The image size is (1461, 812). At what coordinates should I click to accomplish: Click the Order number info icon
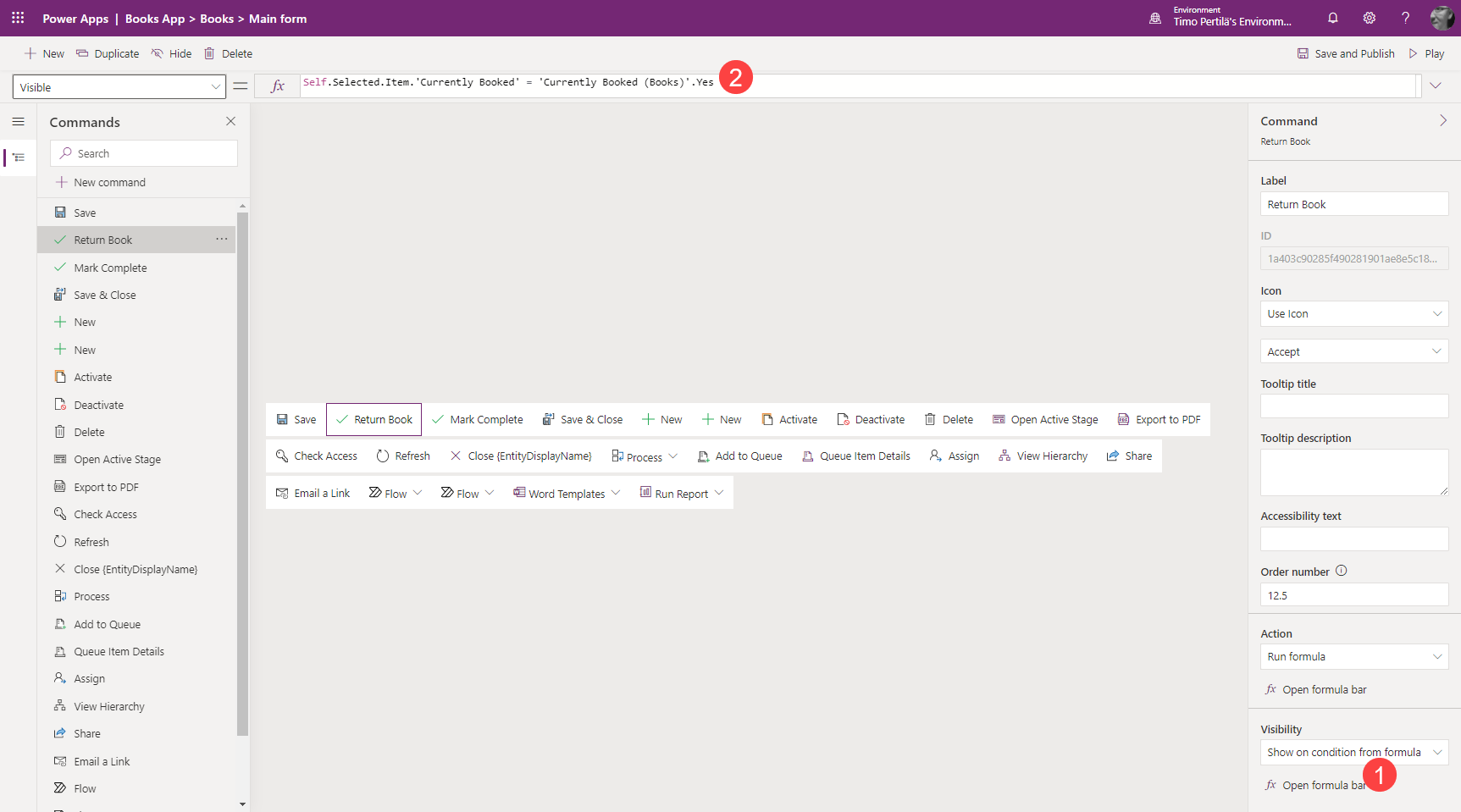point(1342,571)
